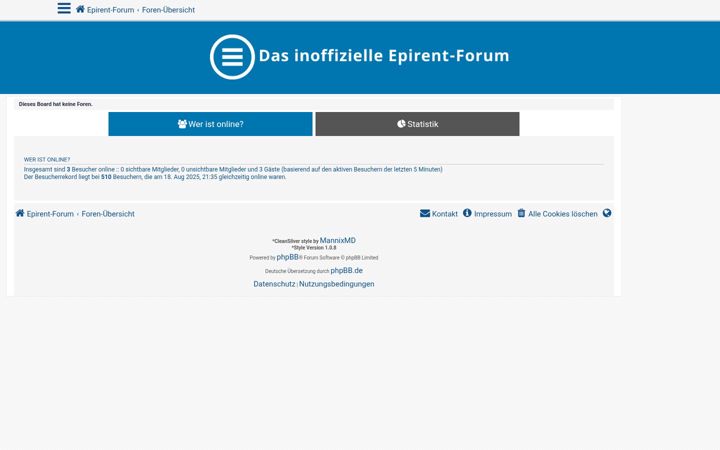Click the WER IST ONLINE? heading link
Image resolution: width=720 pixels, height=450 pixels.
47,160
